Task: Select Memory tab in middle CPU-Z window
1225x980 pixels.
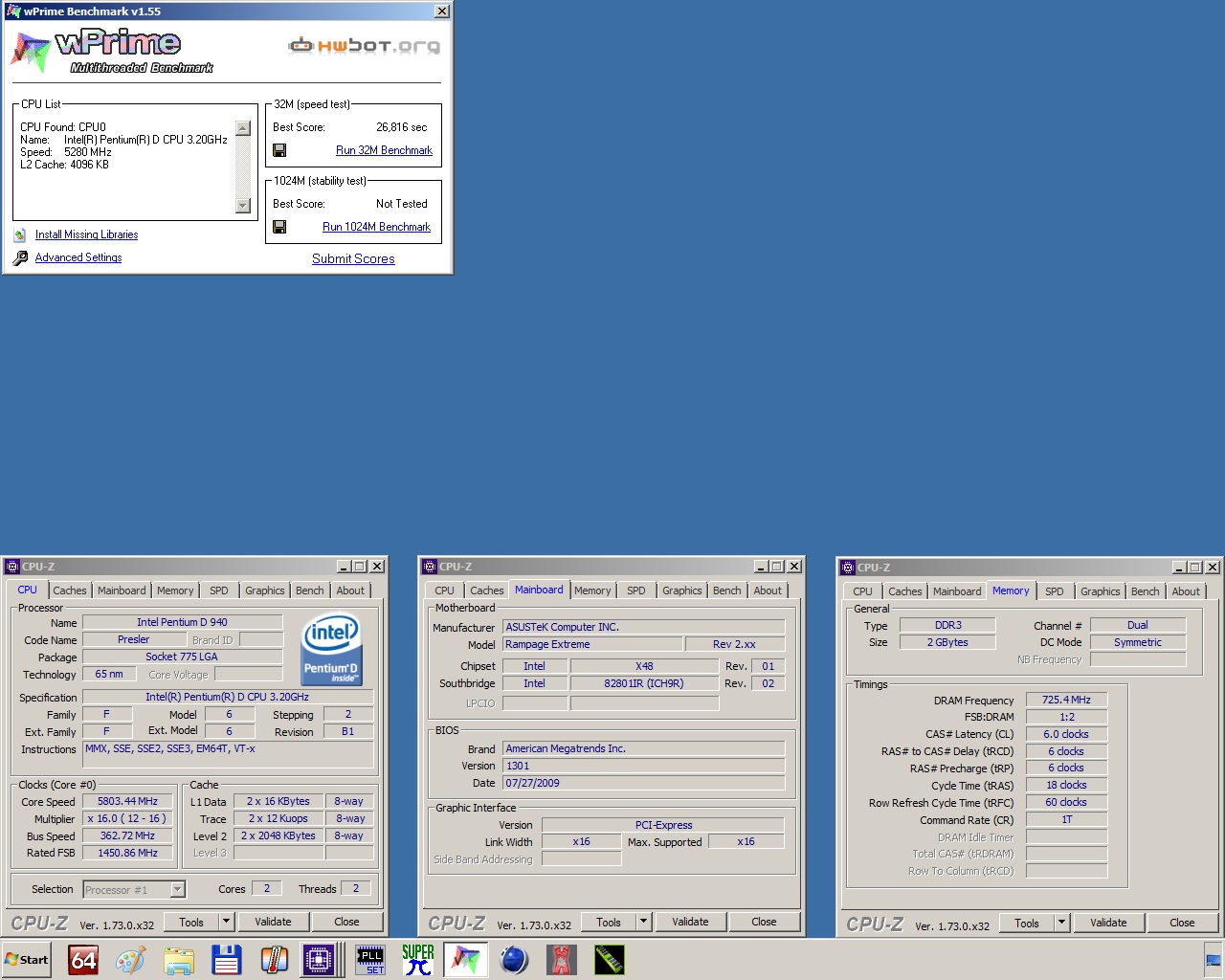Action: (592, 590)
